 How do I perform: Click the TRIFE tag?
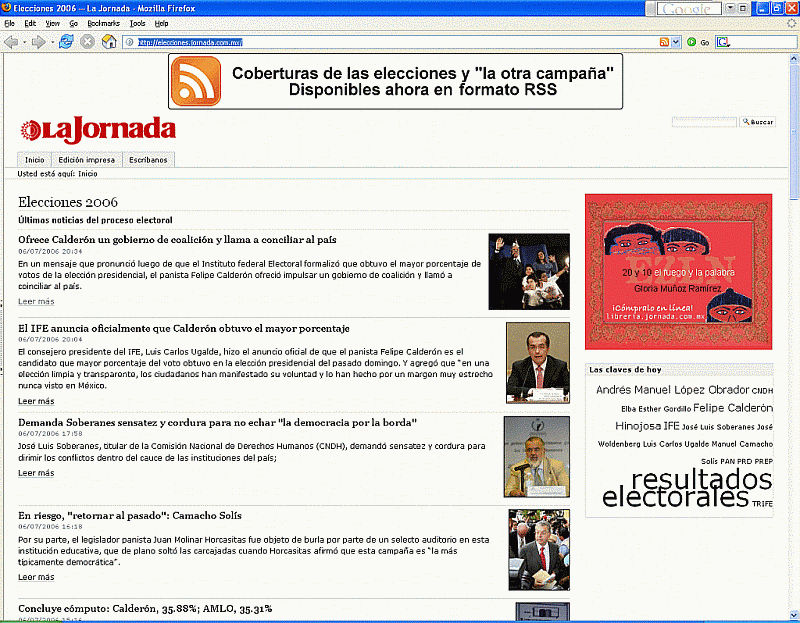[762, 504]
